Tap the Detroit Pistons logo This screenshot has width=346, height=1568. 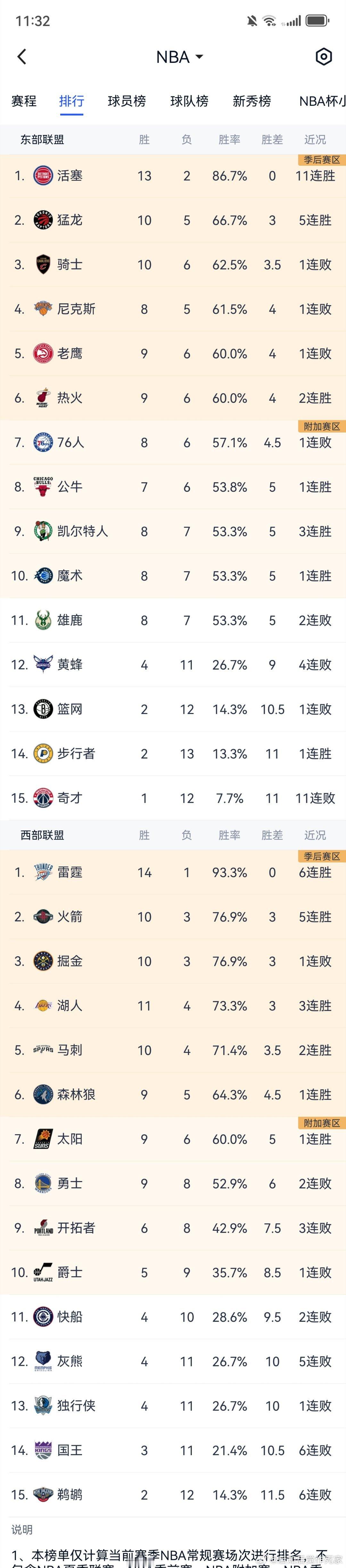(x=43, y=176)
